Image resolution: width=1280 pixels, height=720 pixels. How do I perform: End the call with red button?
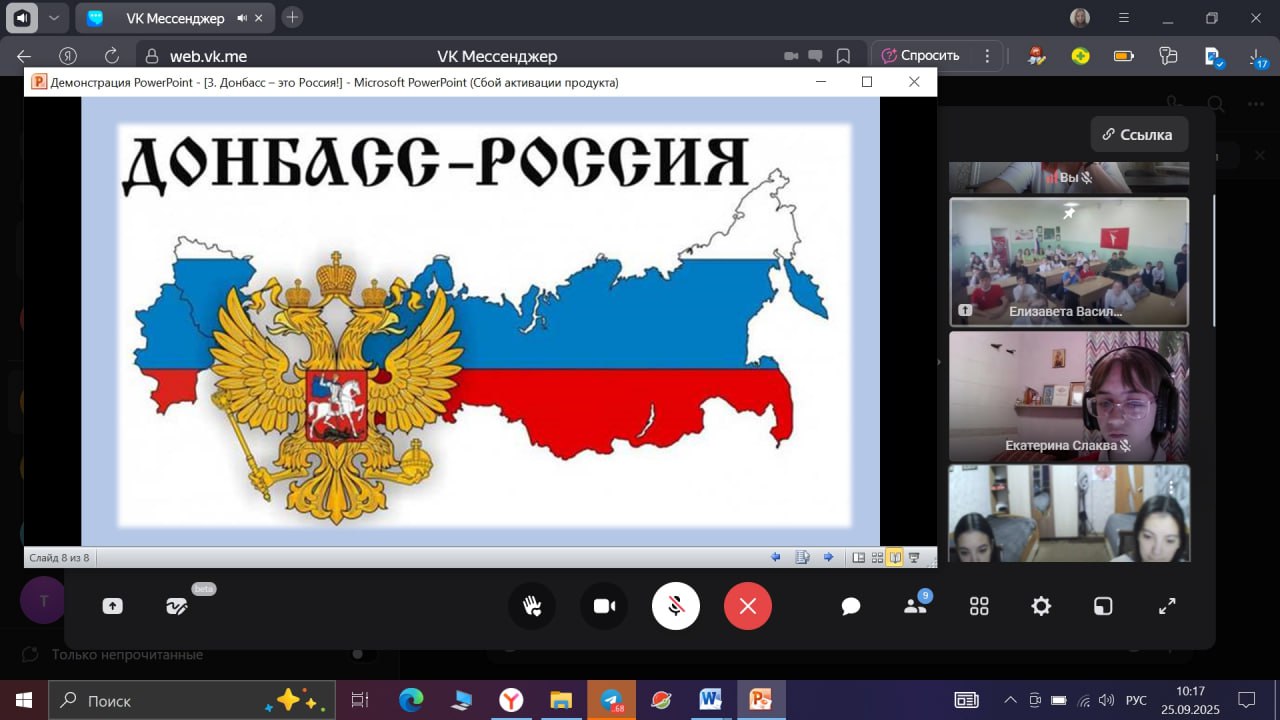click(x=748, y=606)
